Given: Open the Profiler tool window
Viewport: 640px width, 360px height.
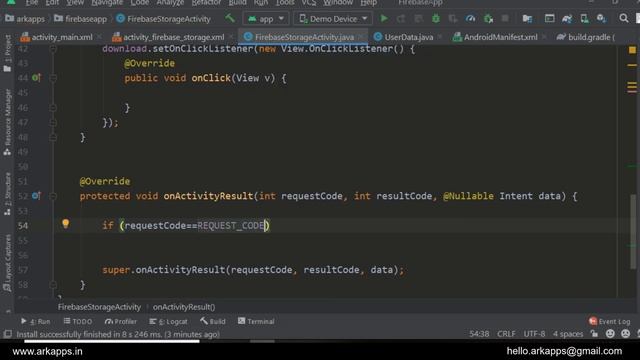Looking at the screenshot, I should pos(120,321).
